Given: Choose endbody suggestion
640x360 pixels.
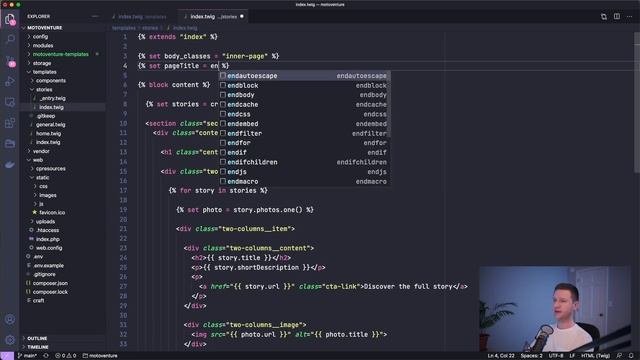Looking at the screenshot, I should coord(304,95).
